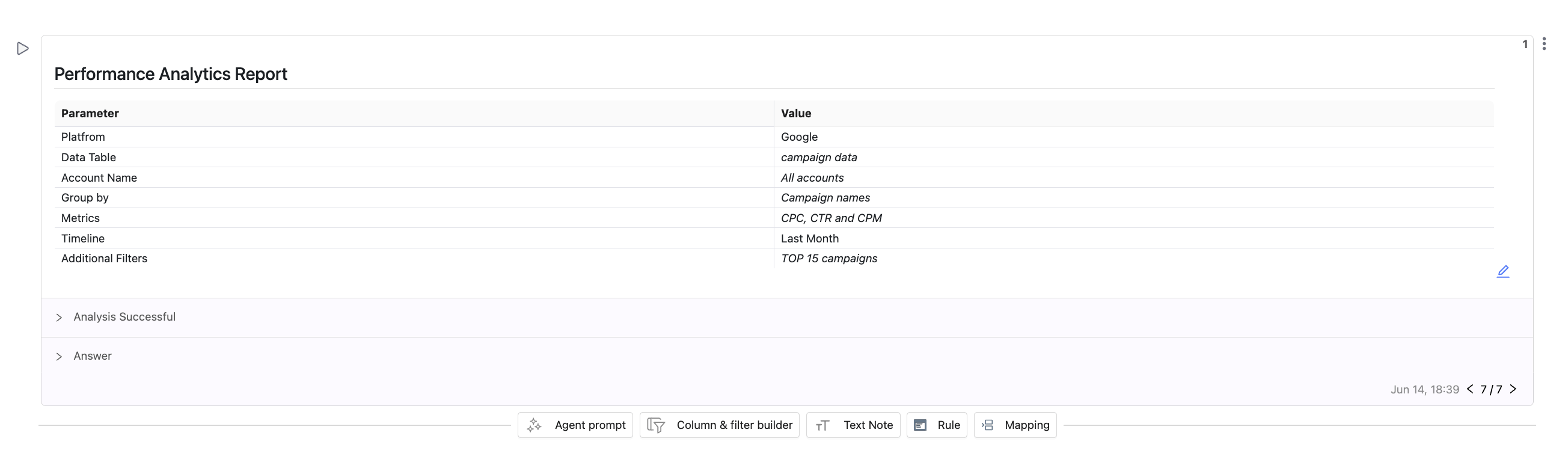
Task: Go to previous version arrow
Action: coord(1470,389)
